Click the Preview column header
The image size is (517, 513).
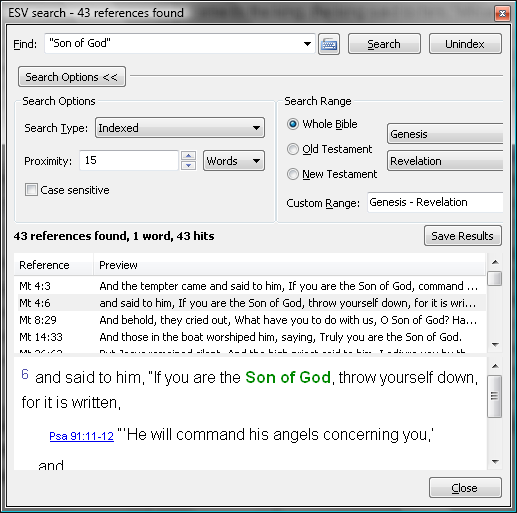pyautogui.click(x=289, y=265)
